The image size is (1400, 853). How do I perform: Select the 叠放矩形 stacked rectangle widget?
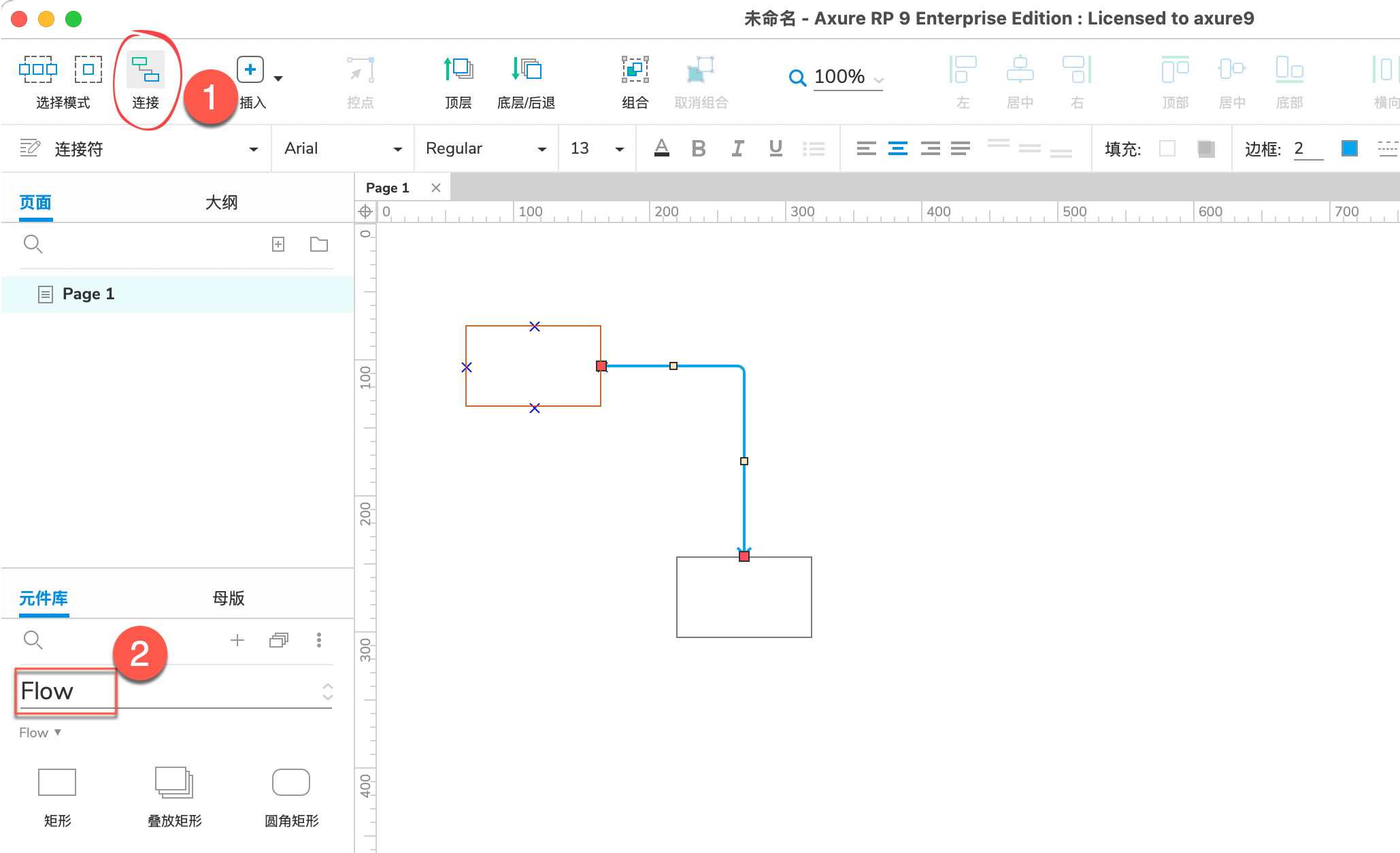[174, 797]
